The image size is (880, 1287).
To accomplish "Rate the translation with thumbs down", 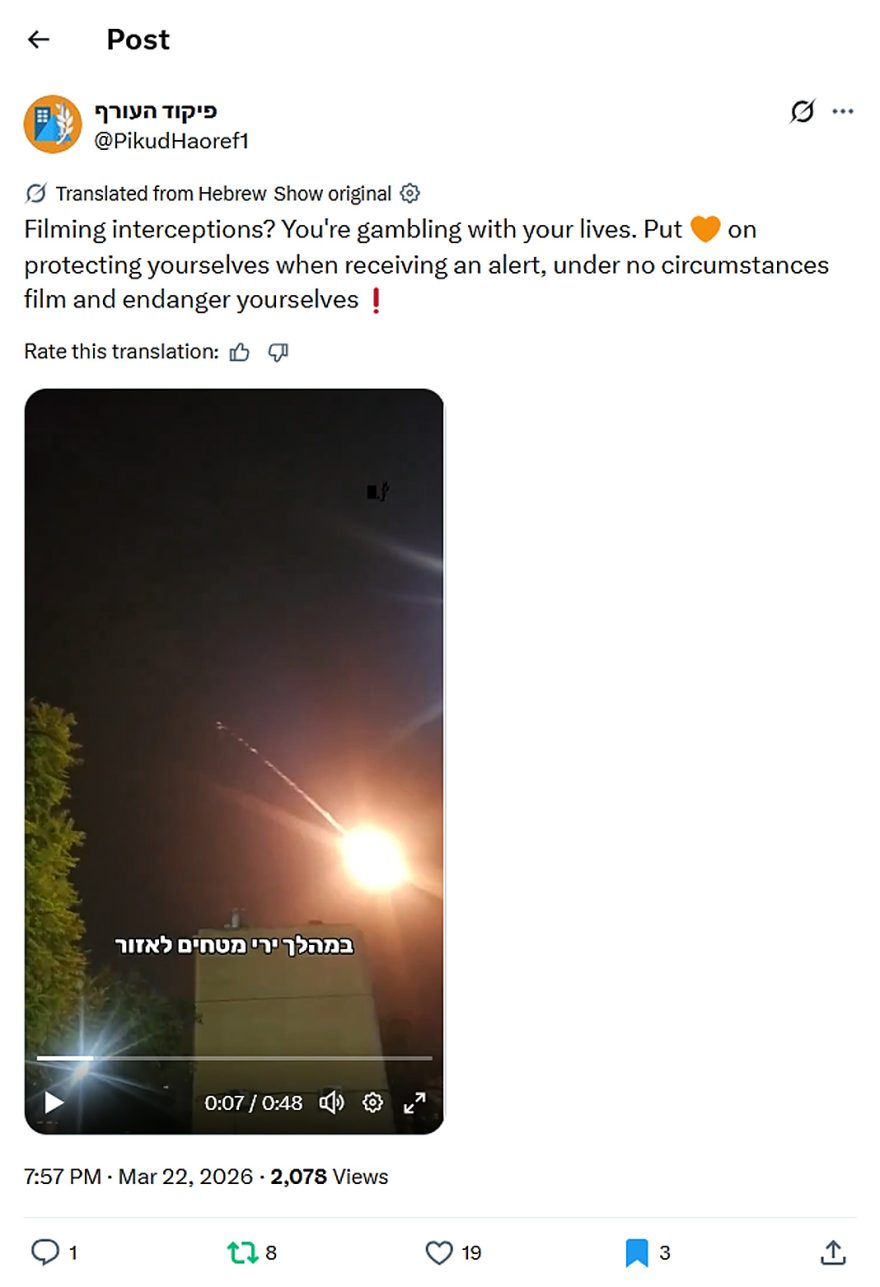I will (x=277, y=352).
